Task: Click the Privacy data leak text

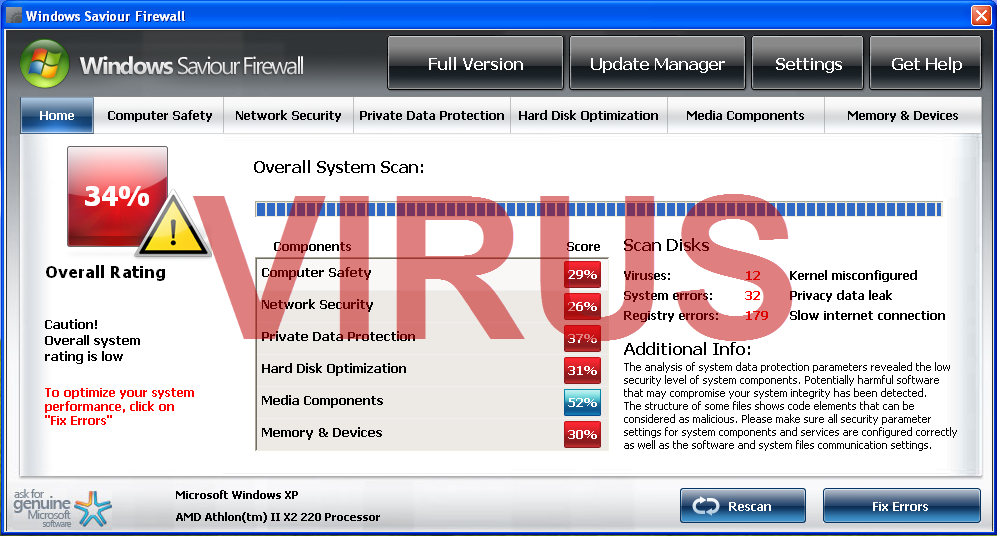Action: point(840,296)
